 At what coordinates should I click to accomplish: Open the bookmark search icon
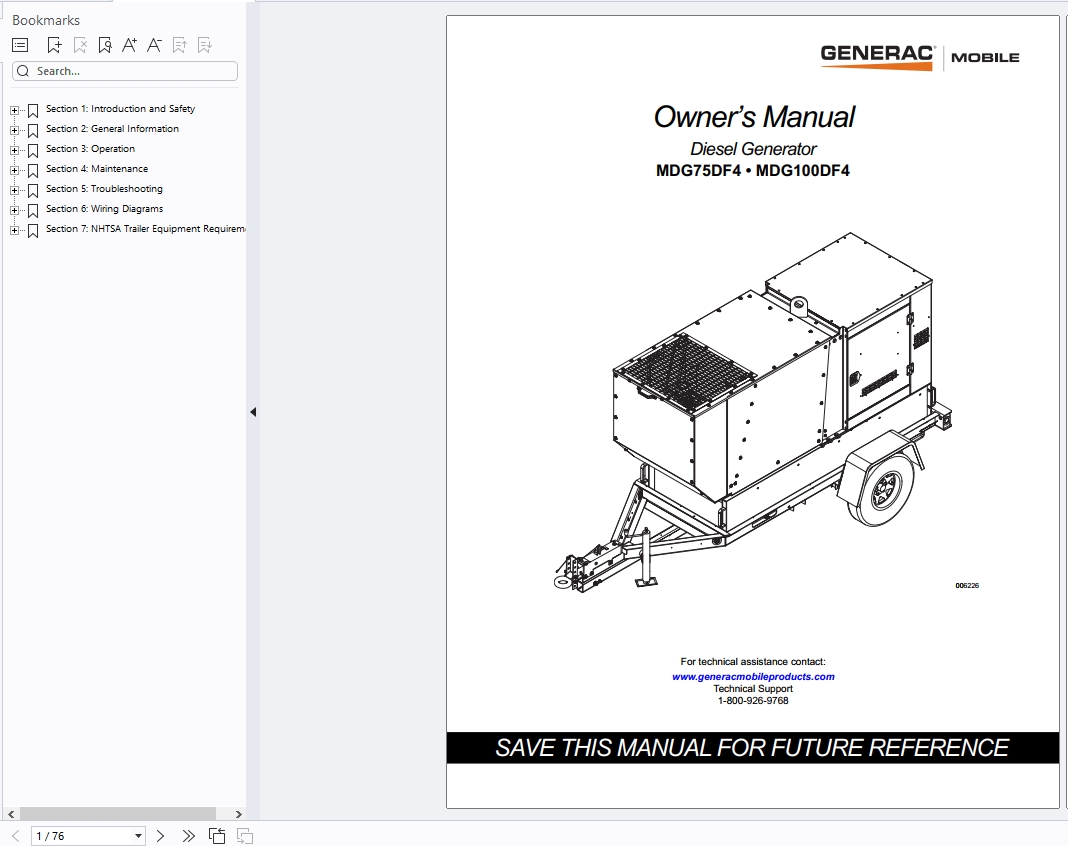coord(104,44)
